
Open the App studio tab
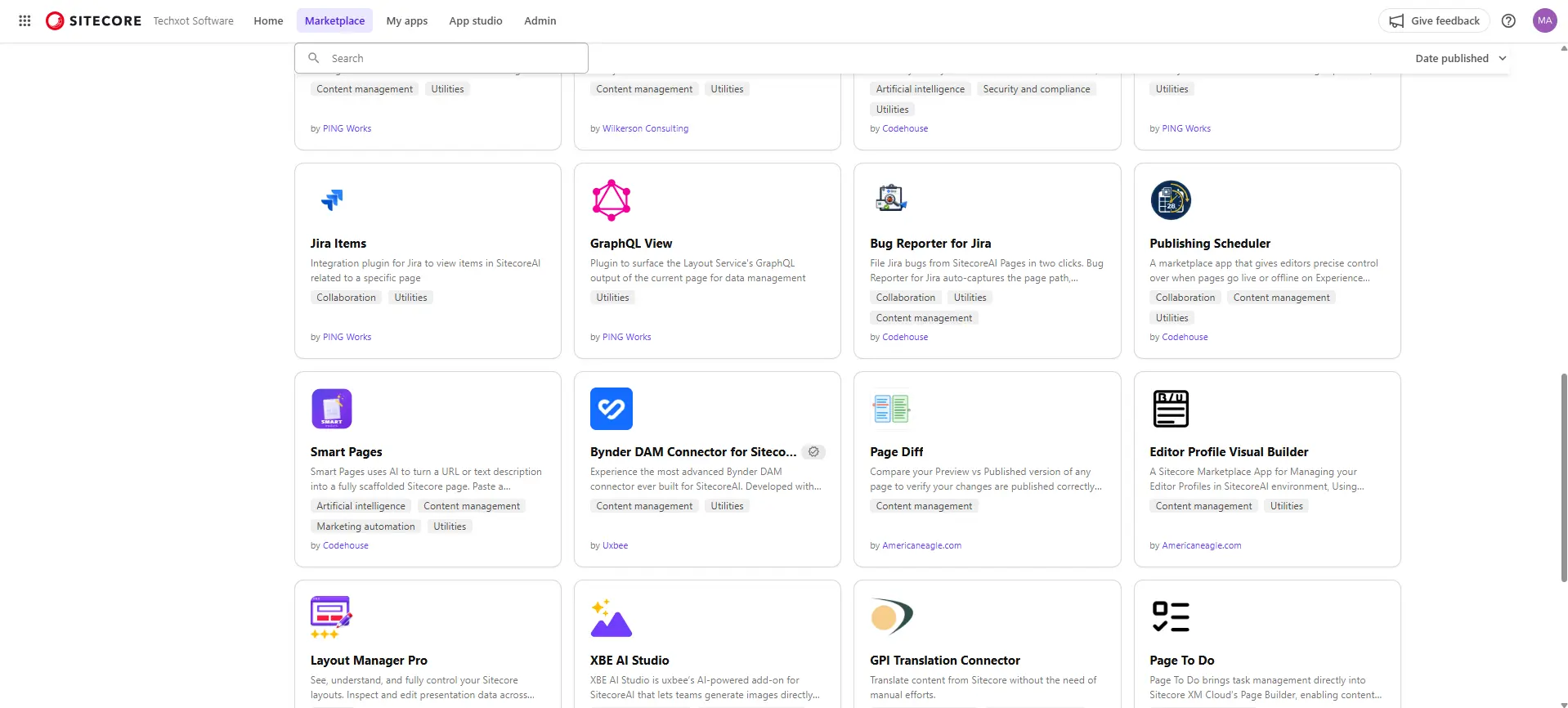[476, 20]
